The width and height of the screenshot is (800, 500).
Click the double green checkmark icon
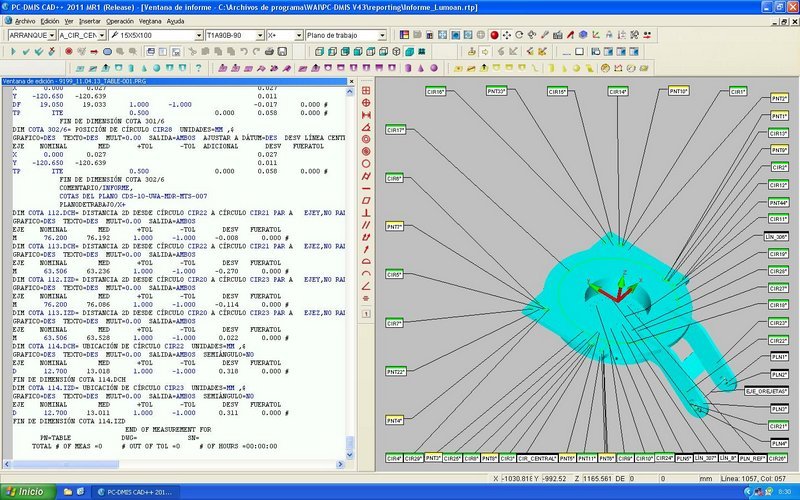click(x=38, y=52)
